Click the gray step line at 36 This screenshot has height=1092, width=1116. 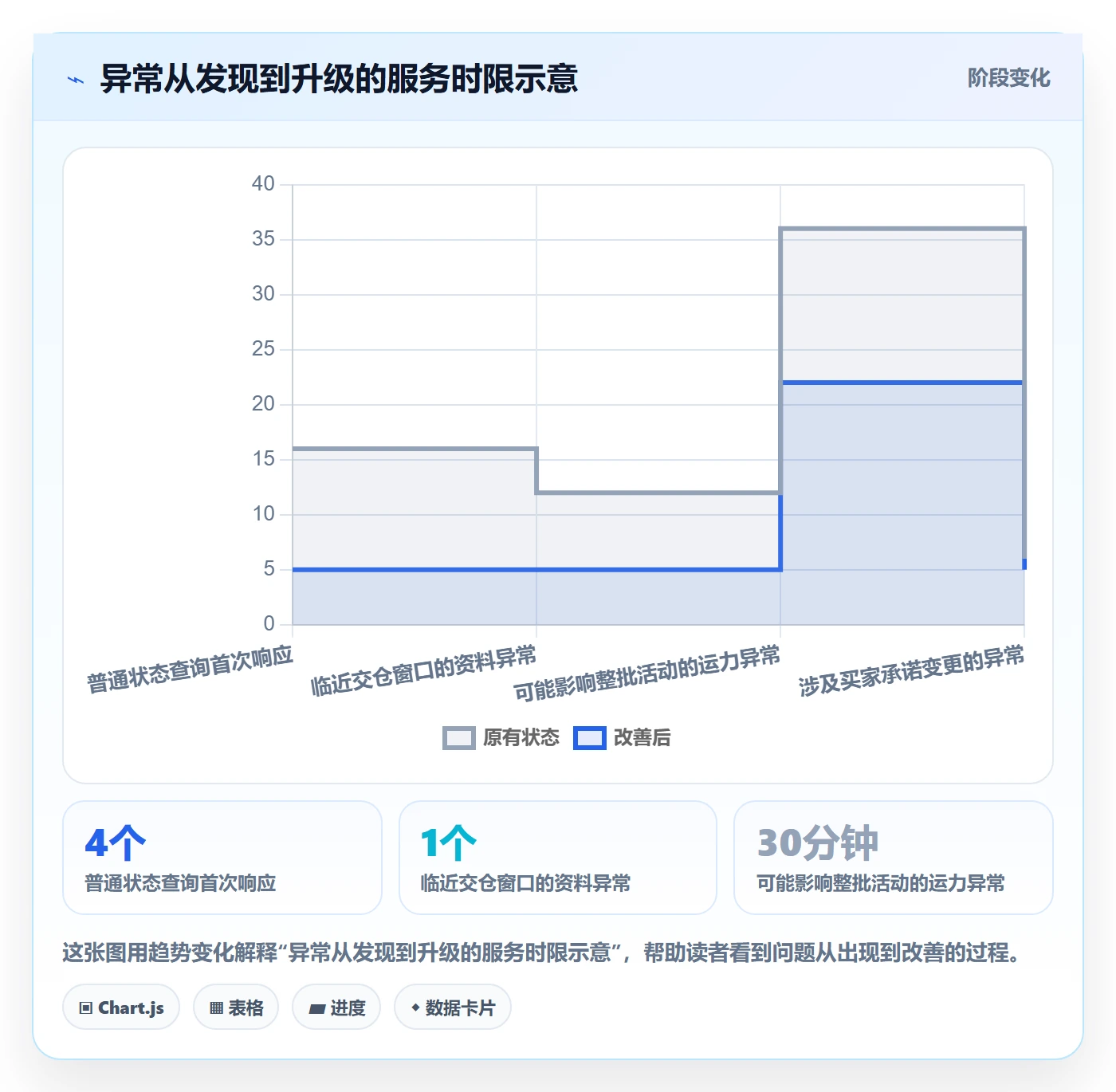pos(902,229)
